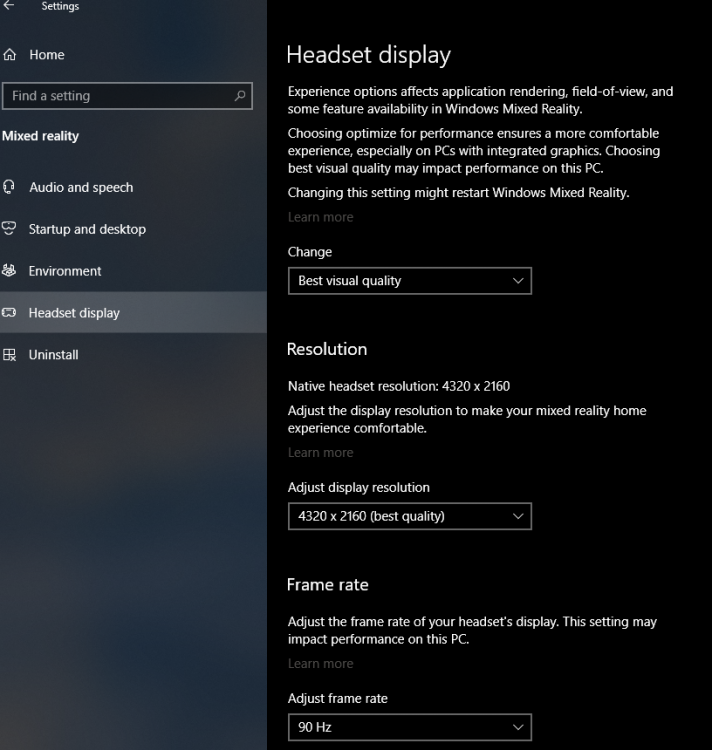This screenshot has height=750, width=712.
Task: Click the Adjust frame rate label
Action: click(338, 698)
